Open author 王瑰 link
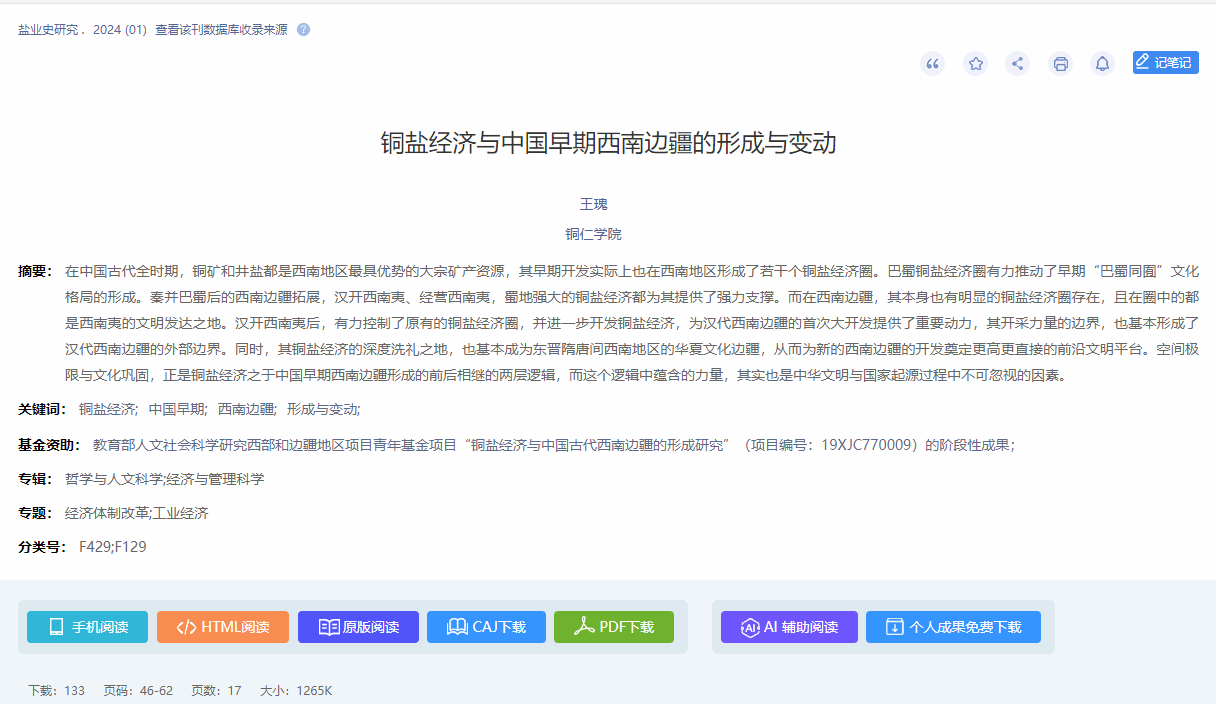1216x704 pixels. pos(594,204)
